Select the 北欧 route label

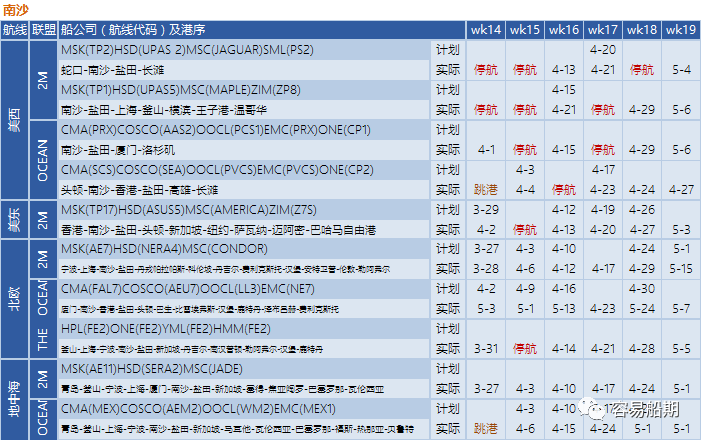pos(15,299)
